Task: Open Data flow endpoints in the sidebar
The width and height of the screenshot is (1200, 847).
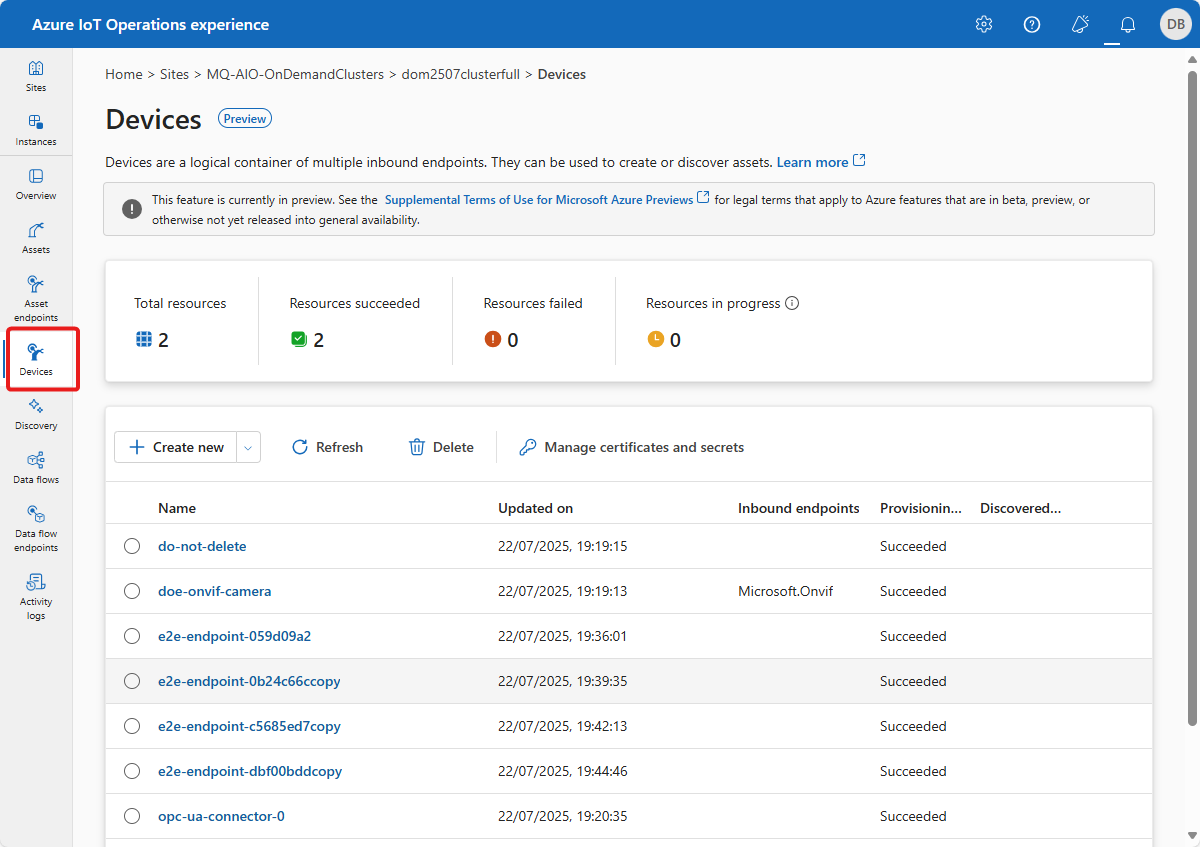Action: pos(36,529)
